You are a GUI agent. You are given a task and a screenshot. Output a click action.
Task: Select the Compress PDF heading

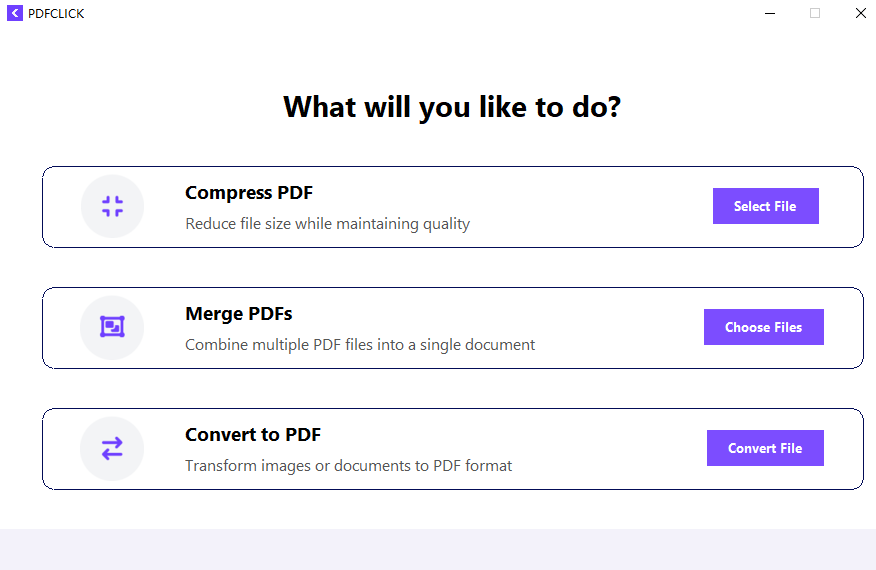[249, 193]
